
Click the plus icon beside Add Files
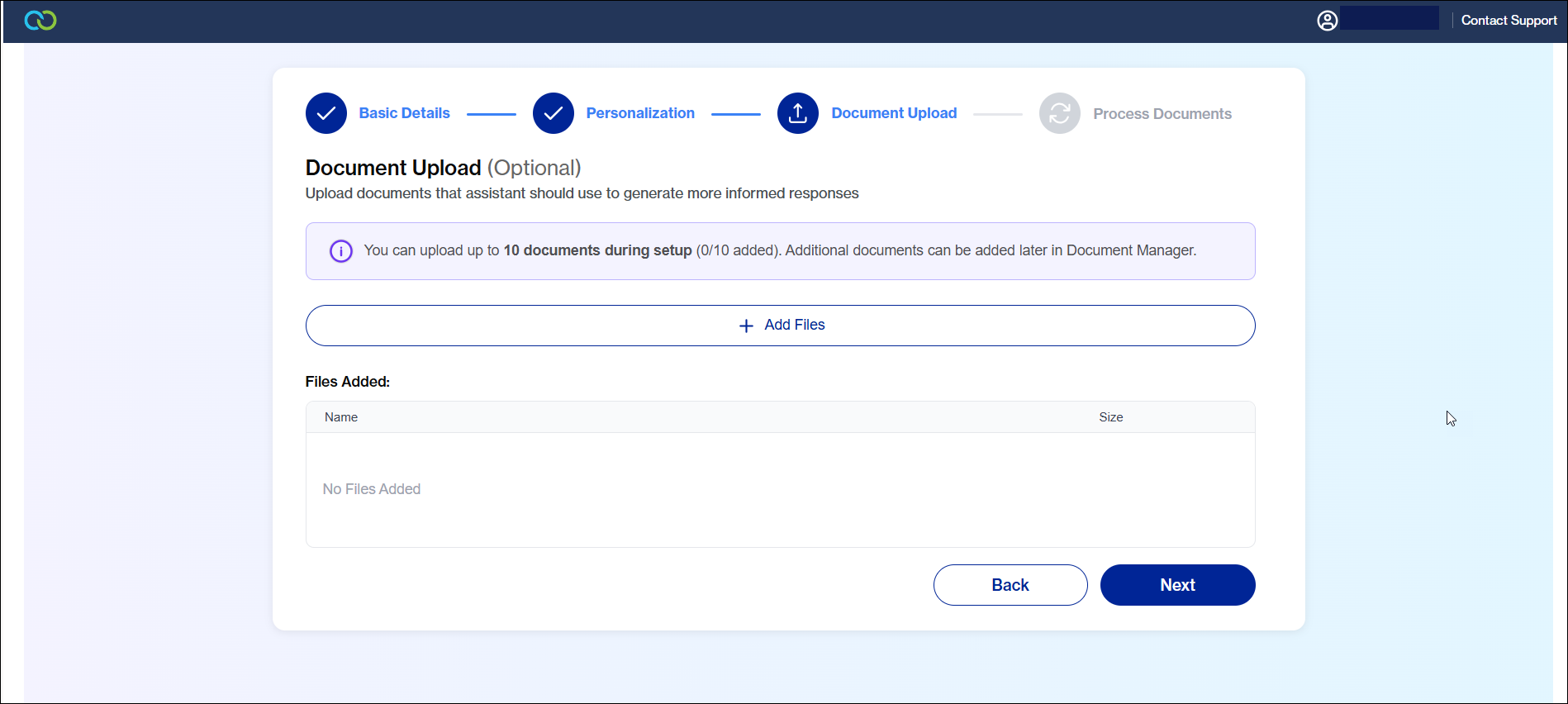746,326
